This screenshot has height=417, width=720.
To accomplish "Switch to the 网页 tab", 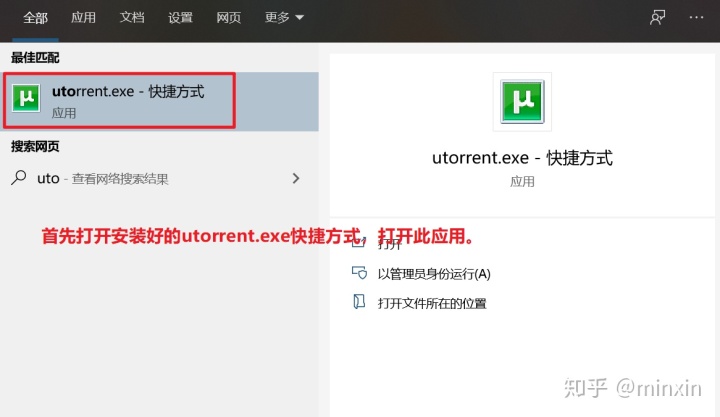I will [x=229, y=17].
